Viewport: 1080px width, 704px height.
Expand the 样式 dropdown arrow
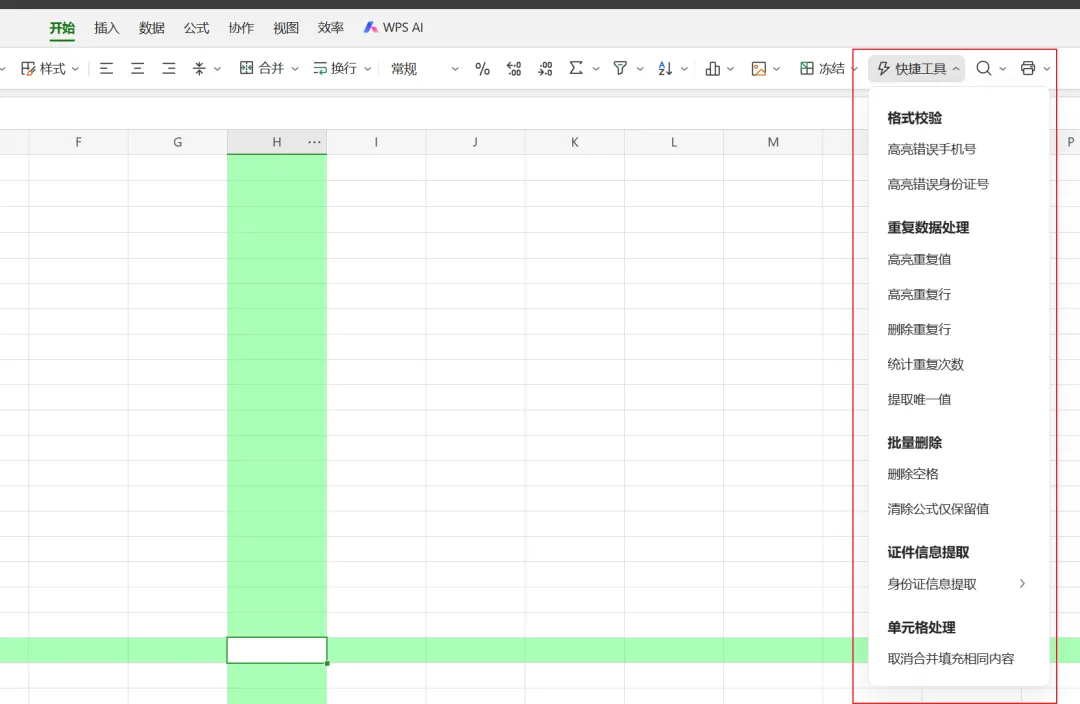click(x=76, y=69)
